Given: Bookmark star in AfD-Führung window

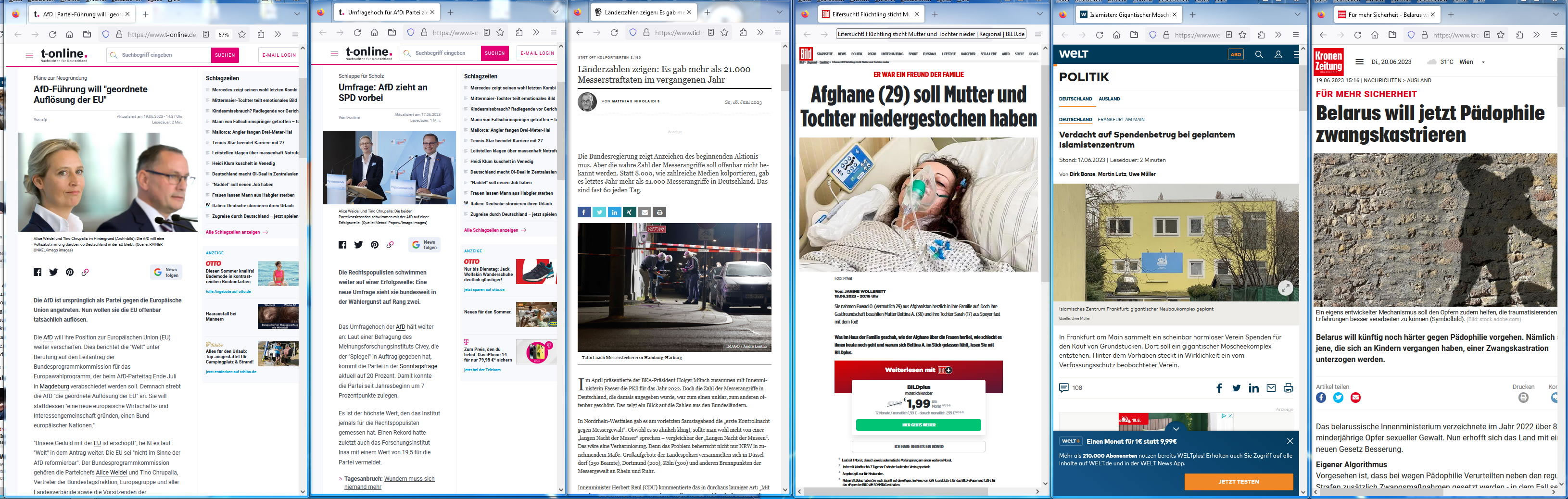Looking at the screenshot, I should 241,35.
